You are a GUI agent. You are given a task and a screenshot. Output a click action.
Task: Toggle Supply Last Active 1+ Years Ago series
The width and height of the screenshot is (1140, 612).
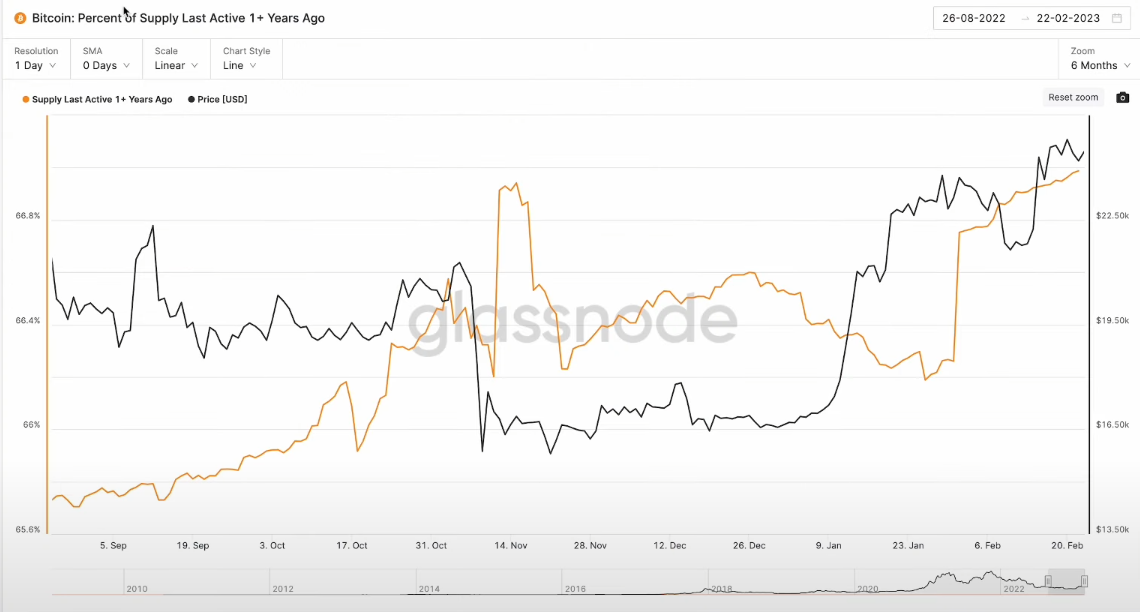tap(102, 100)
